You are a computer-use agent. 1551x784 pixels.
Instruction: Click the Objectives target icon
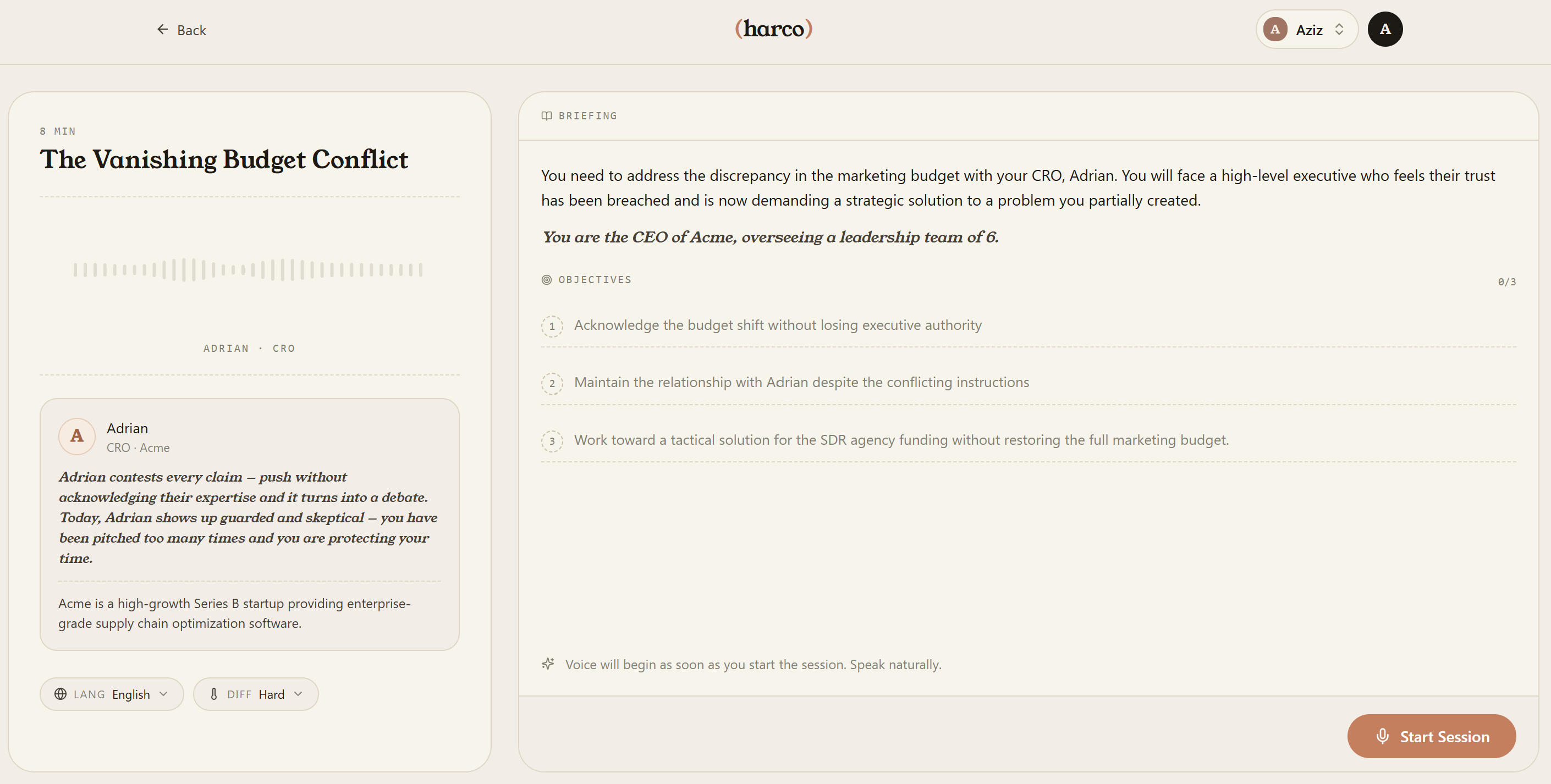pyautogui.click(x=546, y=280)
